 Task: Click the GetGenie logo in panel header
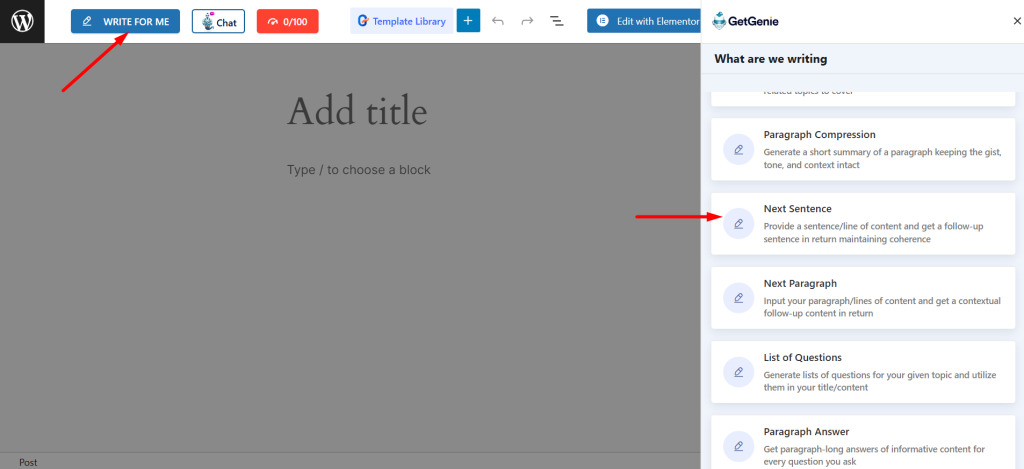[746, 21]
